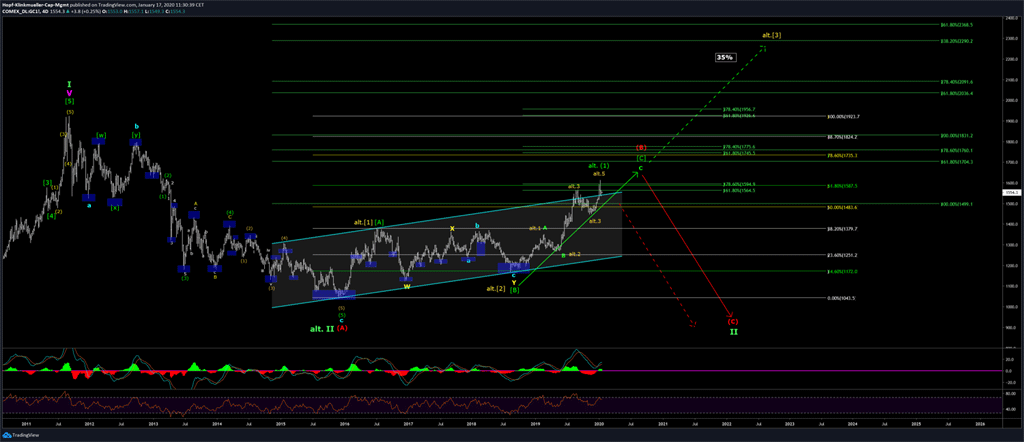1024x442 pixels.
Task: Select the white 35% probability label
Action: coord(725,58)
